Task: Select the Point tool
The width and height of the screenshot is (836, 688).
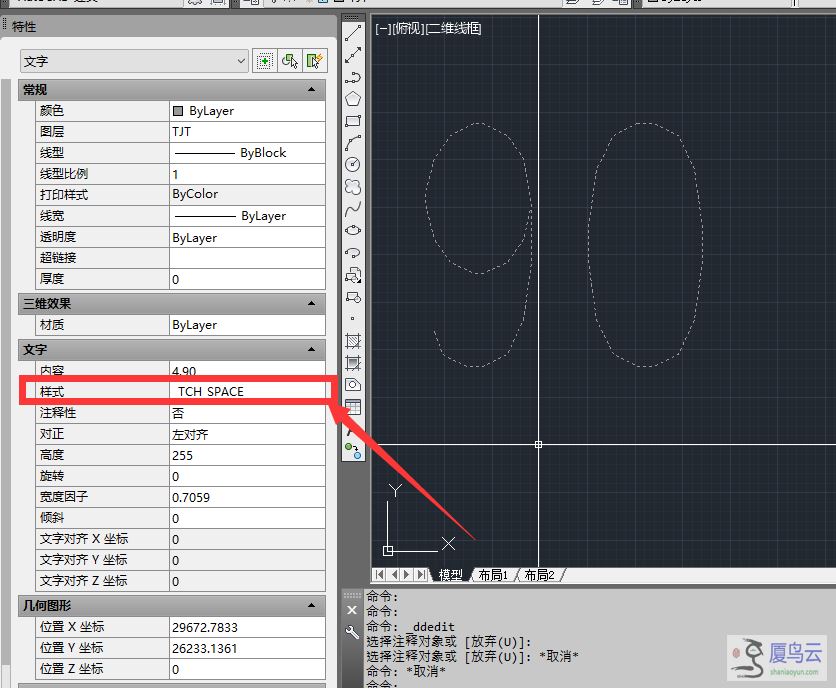Action: (352, 318)
